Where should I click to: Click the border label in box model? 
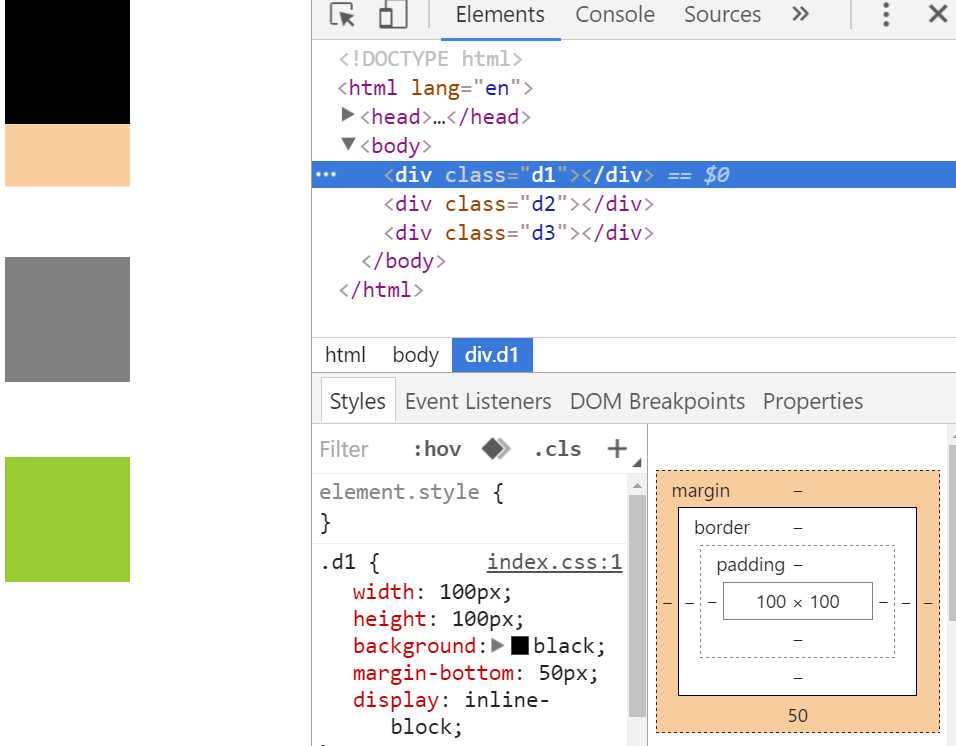(722, 527)
